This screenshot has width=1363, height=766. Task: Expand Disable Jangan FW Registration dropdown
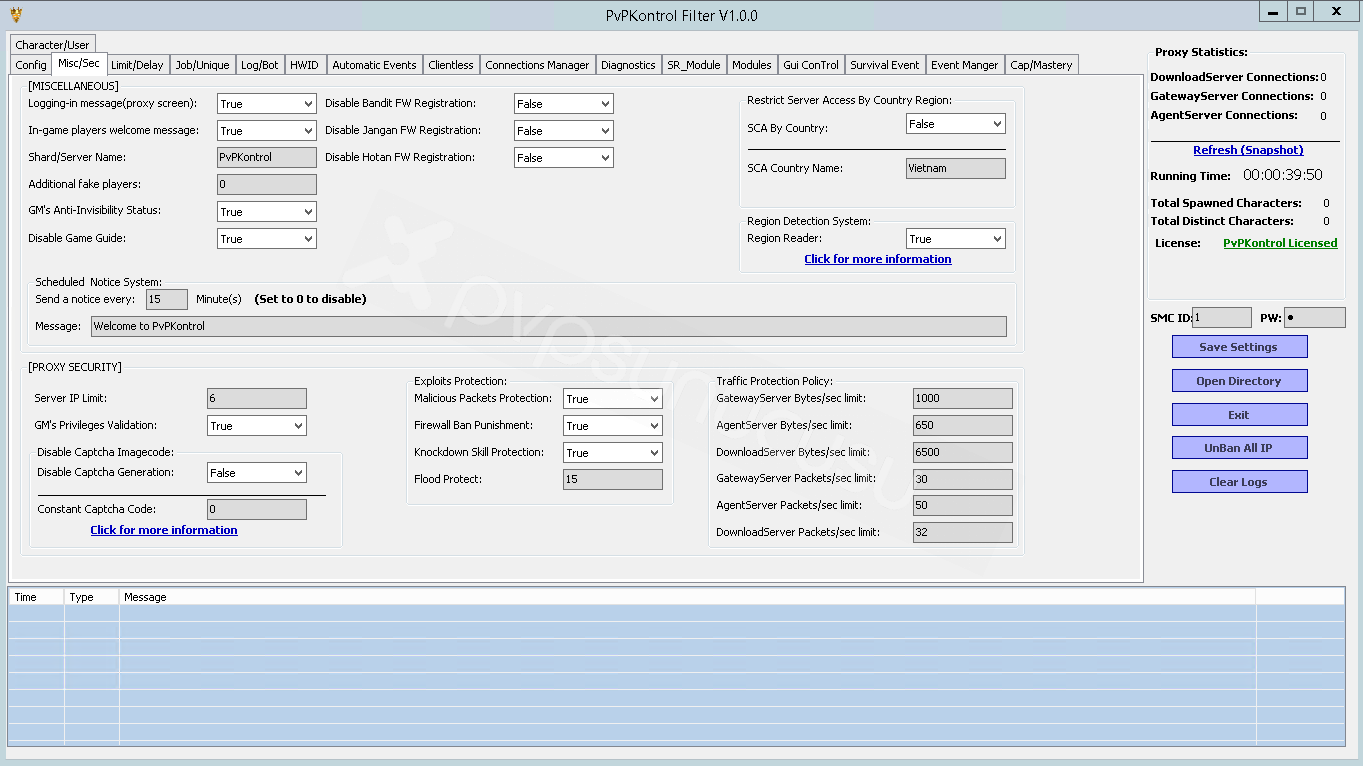pyautogui.click(x=564, y=131)
